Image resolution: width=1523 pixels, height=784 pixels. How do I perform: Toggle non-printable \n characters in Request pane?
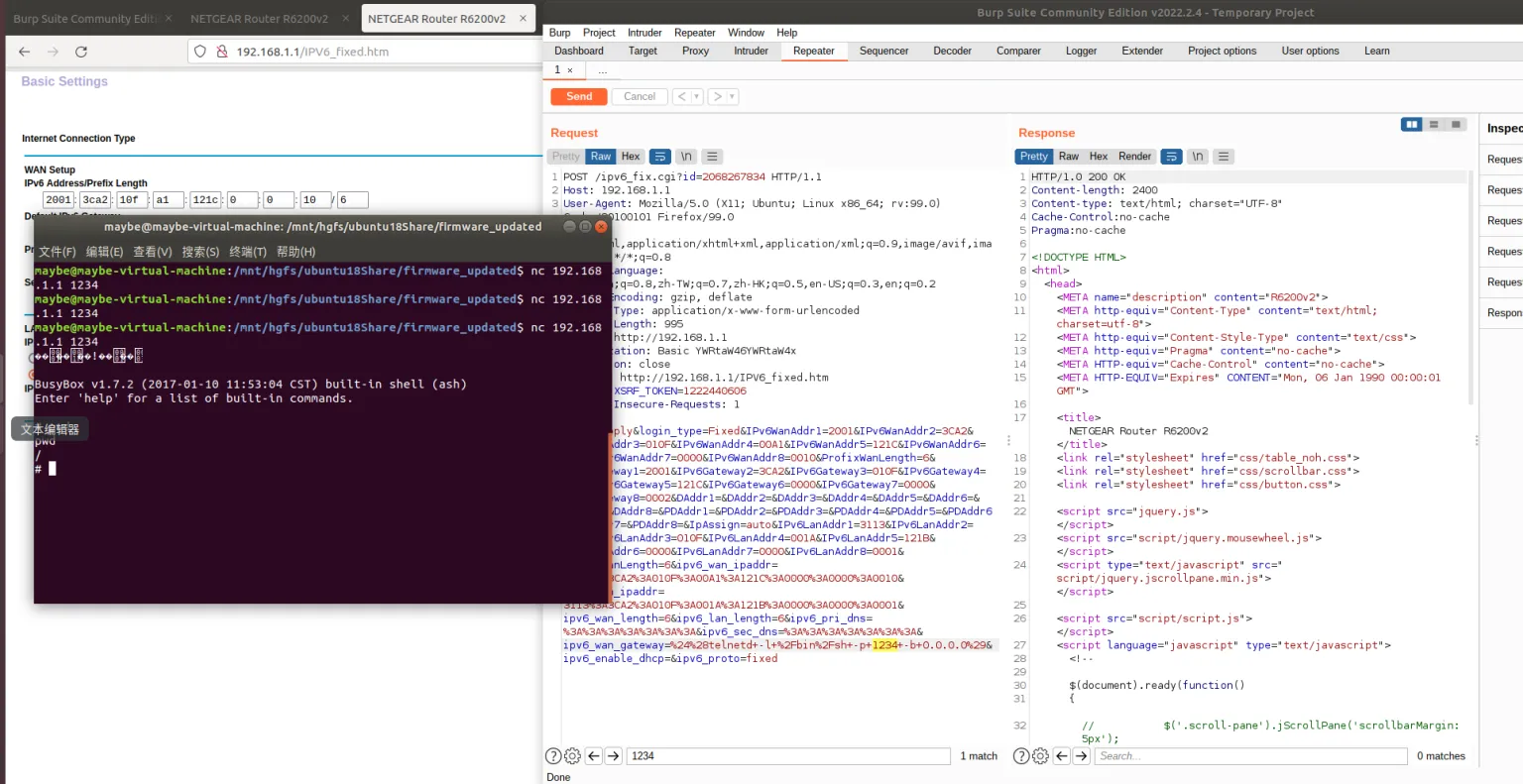click(x=686, y=157)
